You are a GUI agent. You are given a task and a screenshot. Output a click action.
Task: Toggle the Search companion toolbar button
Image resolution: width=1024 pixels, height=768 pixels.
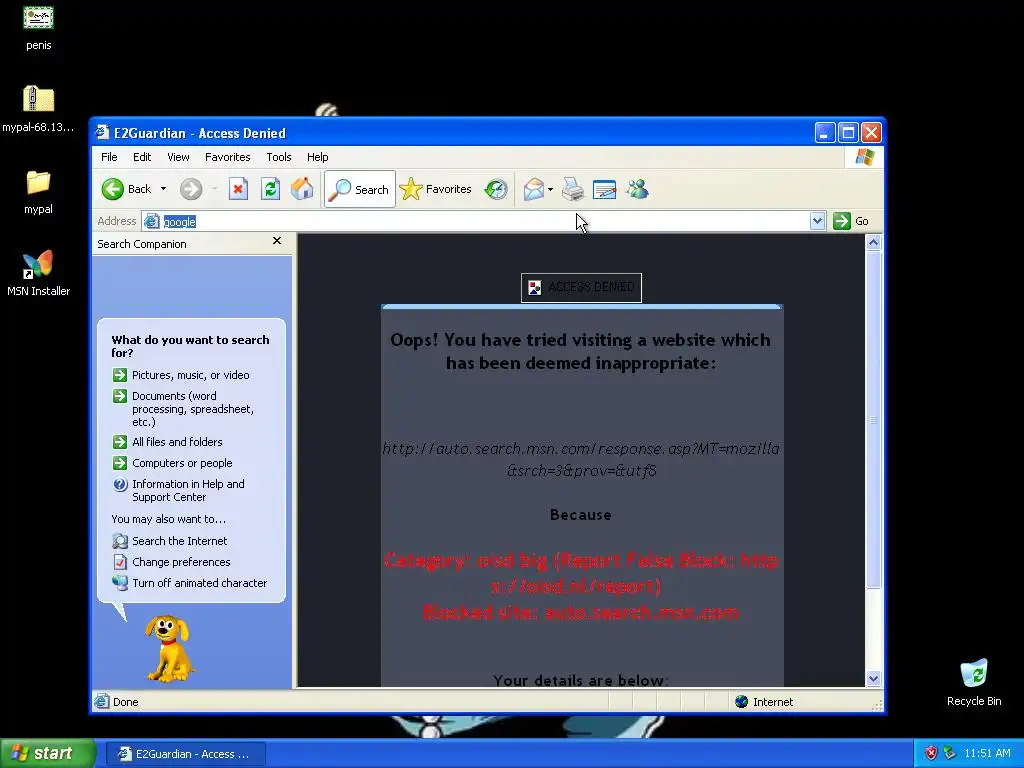[360, 189]
